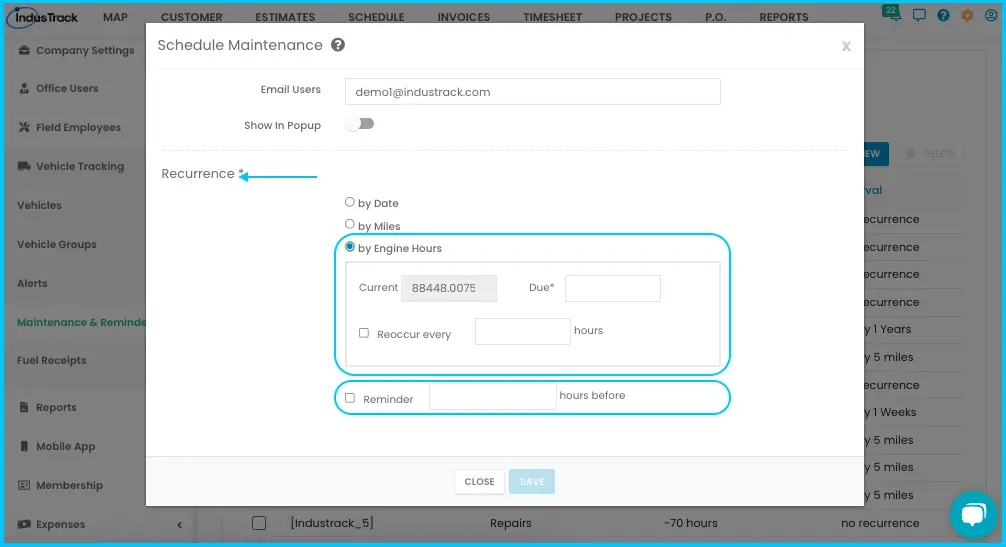Open the TIMESHEET menu
This screenshot has width=1006, height=547.
tap(552, 17)
